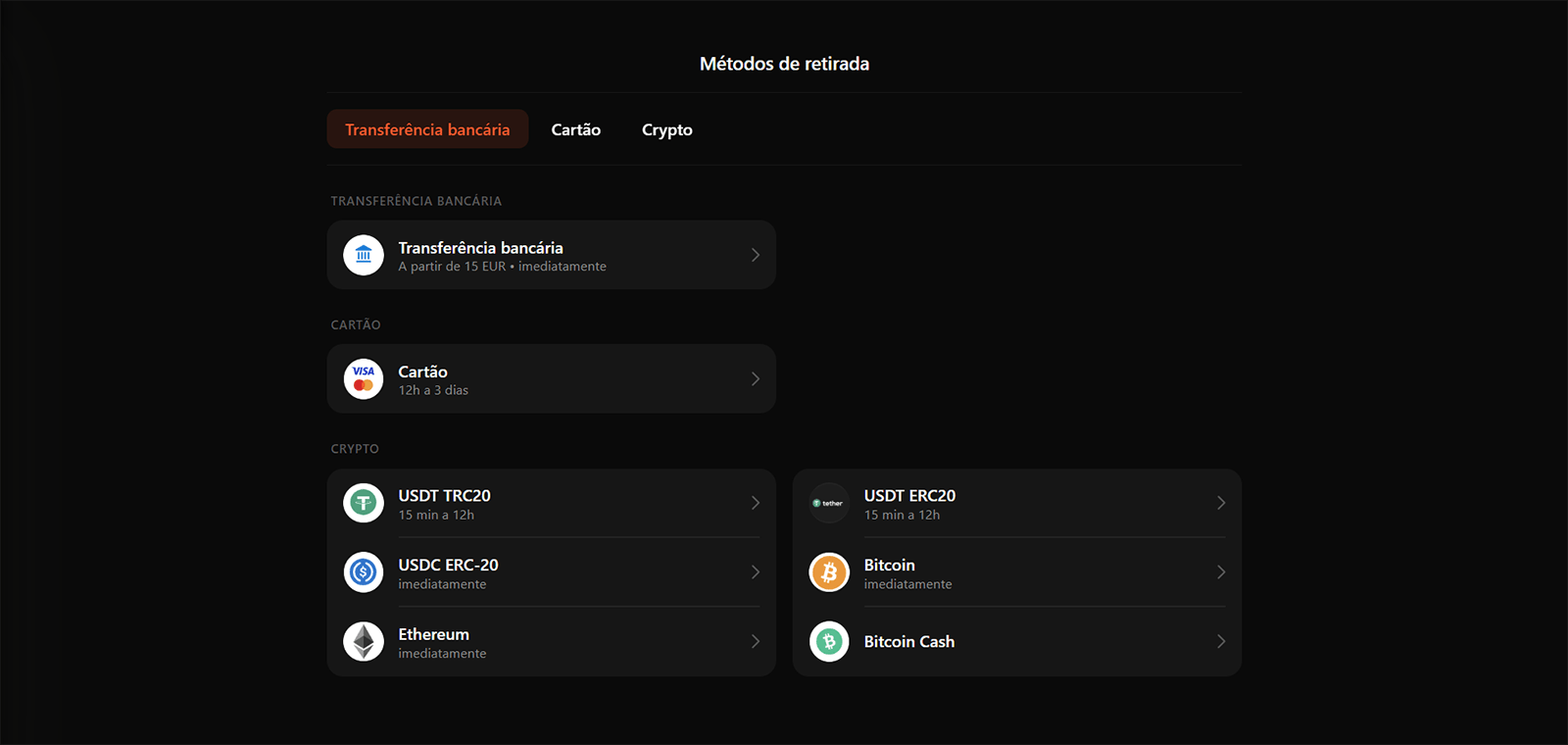This screenshot has width=1568, height=745.
Task: Click '15 min a 12h' under USDT TRC20
Action: pos(436,515)
